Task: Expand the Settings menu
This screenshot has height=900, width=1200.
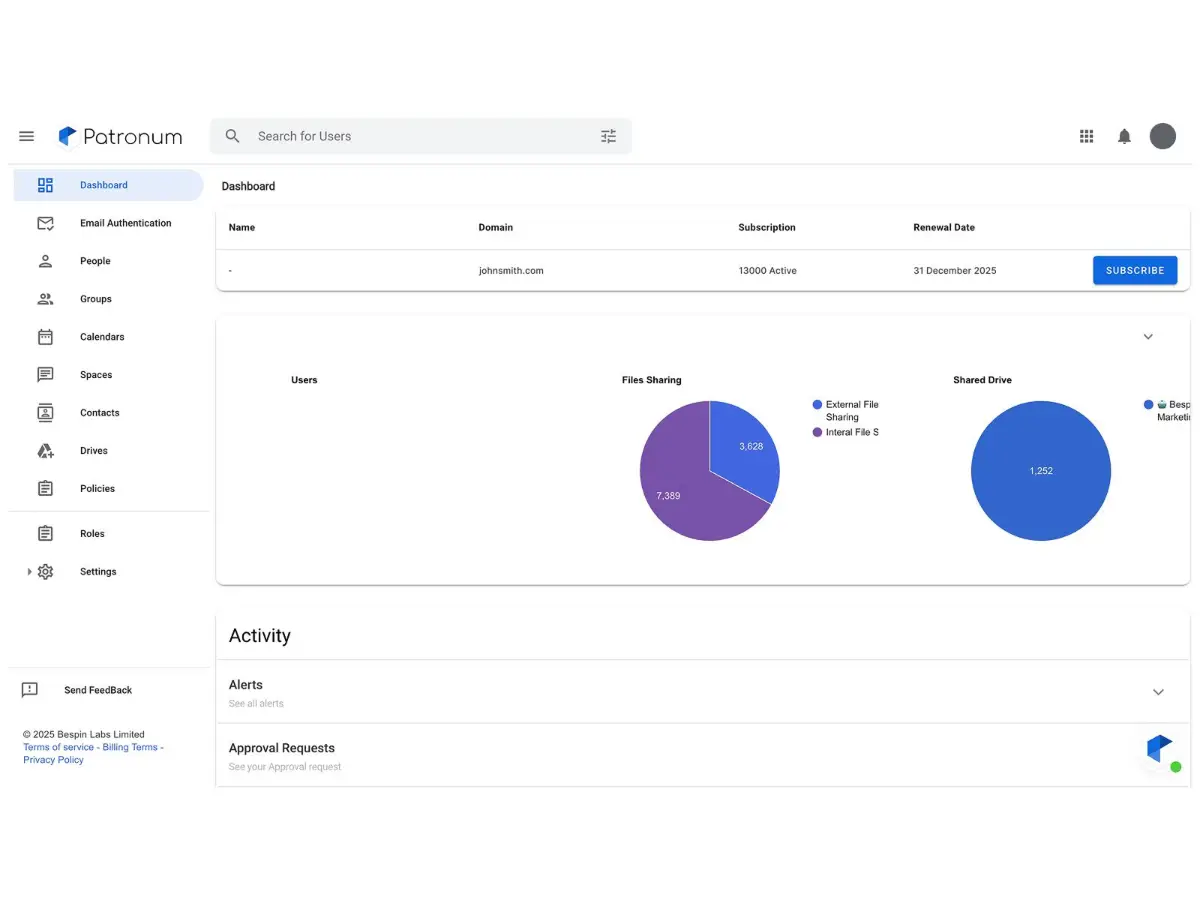Action: (97, 571)
